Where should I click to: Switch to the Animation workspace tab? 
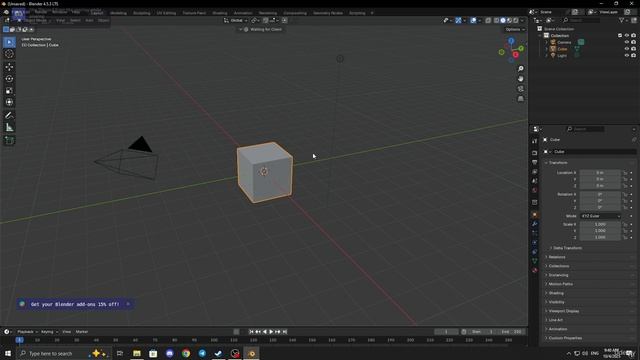click(x=243, y=13)
